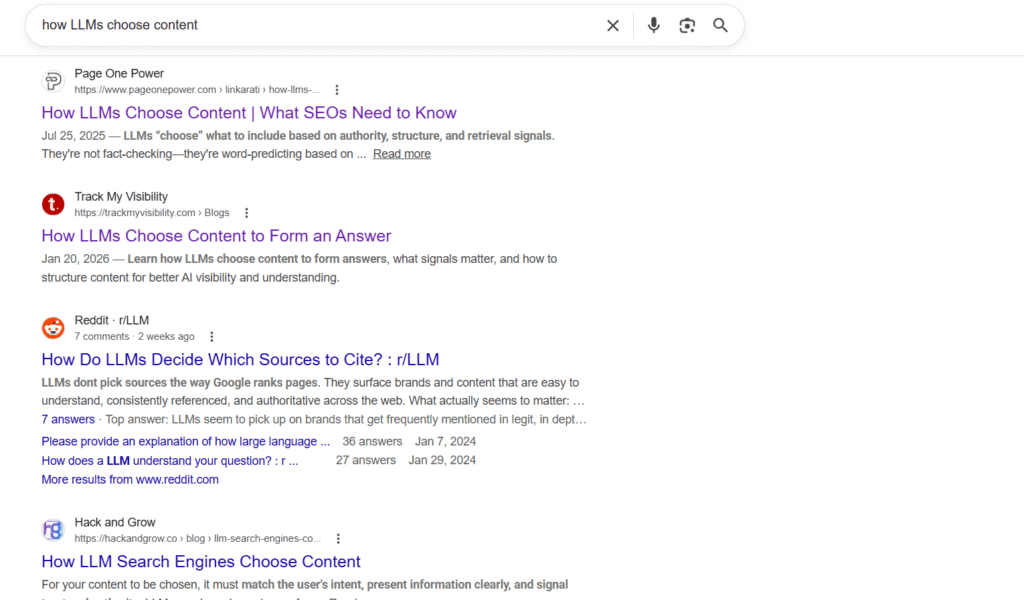Image resolution: width=1024 pixels, height=600 pixels.
Task: Open the three-dot menu on the Track My Visibility result
Action: point(246,212)
